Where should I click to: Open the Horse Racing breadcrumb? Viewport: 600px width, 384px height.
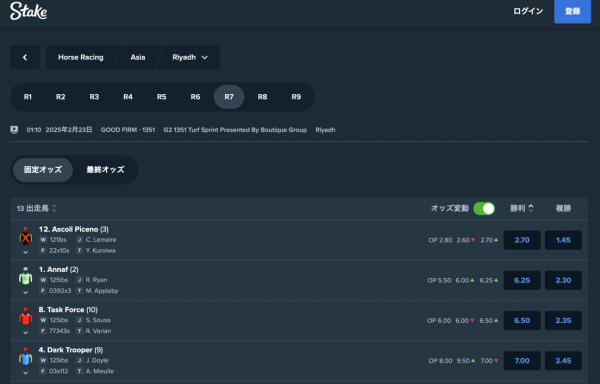tap(81, 57)
